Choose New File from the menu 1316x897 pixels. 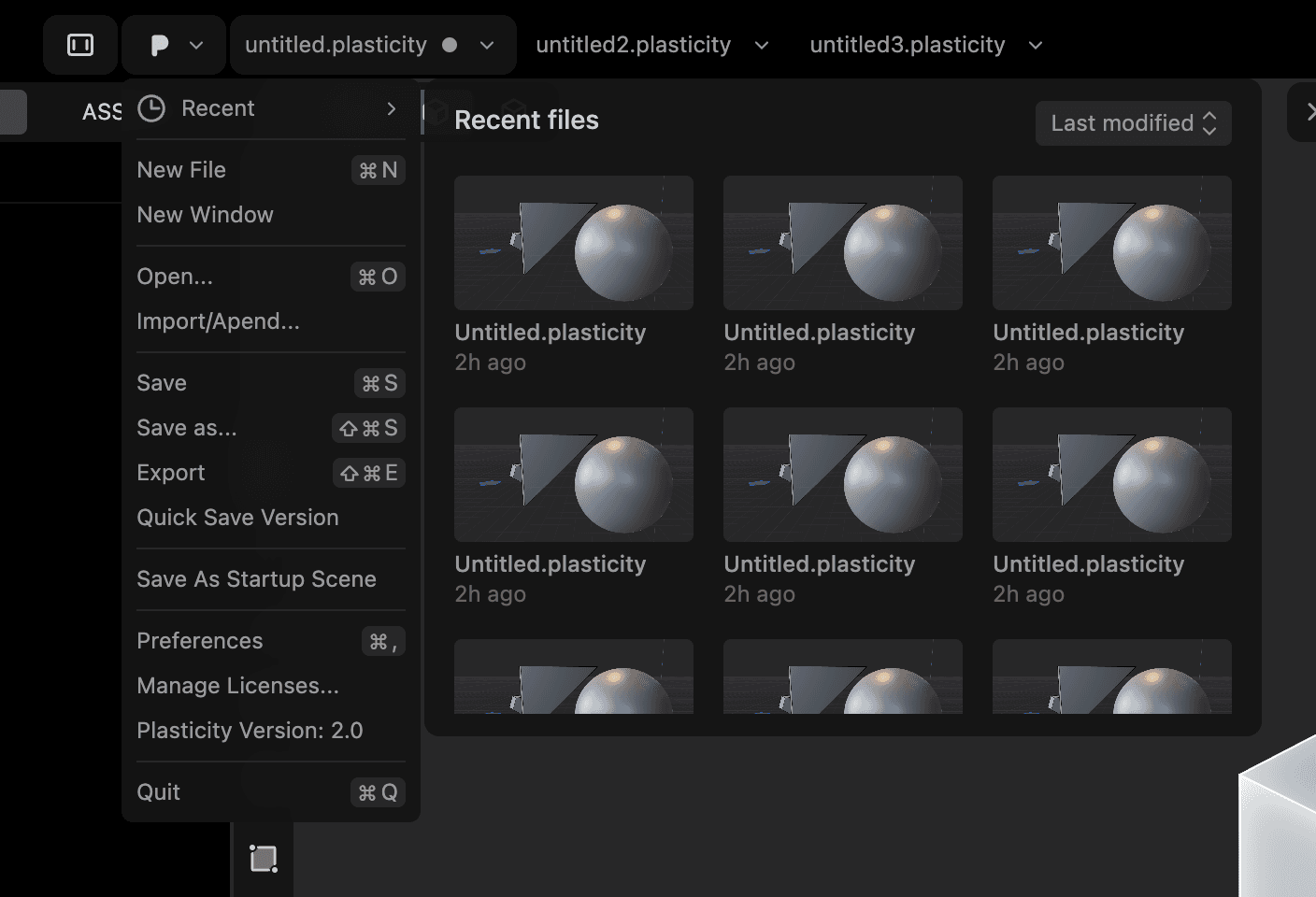pos(181,170)
